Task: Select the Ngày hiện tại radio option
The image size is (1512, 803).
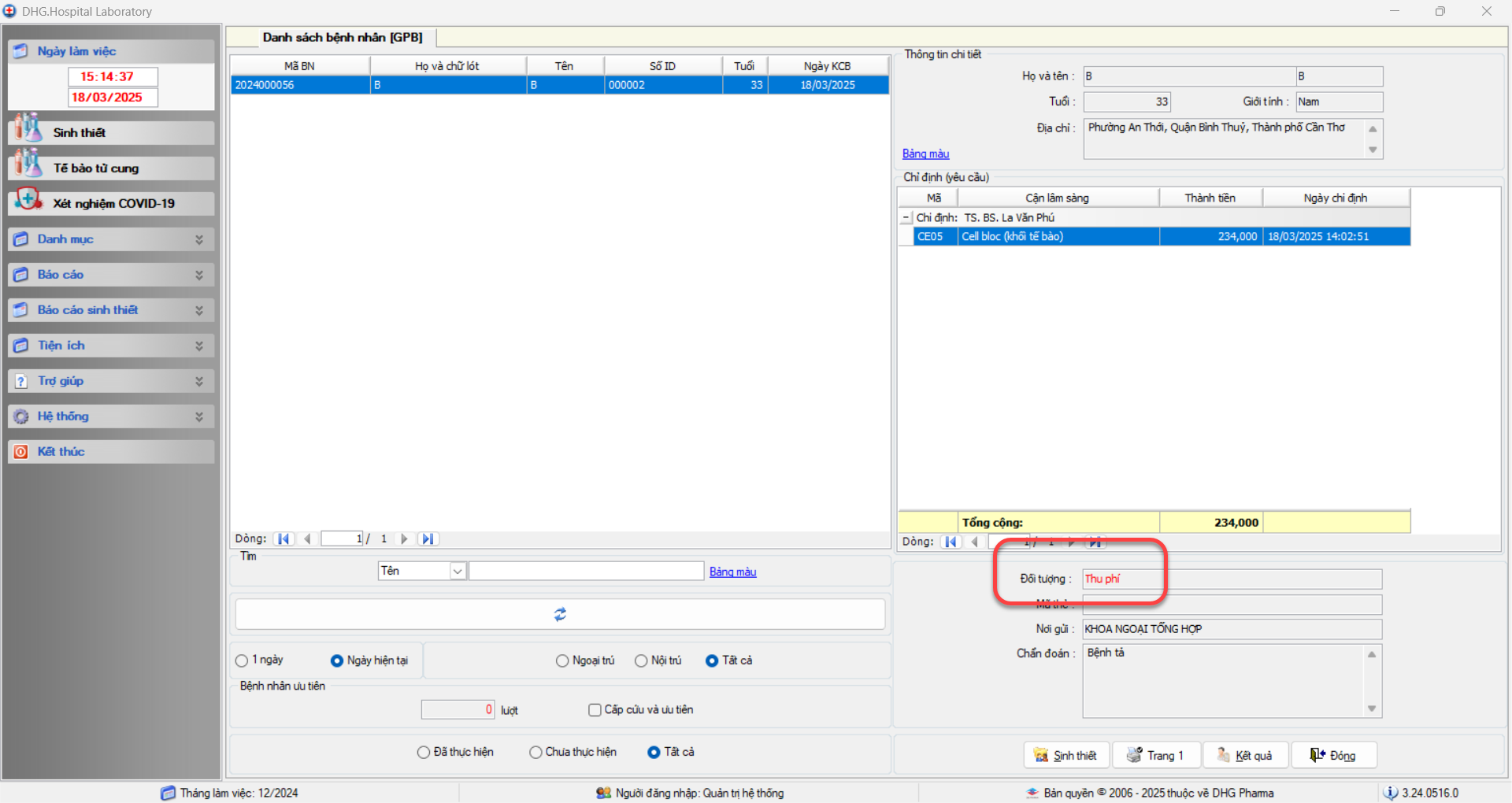Action: click(x=337, y=661)
